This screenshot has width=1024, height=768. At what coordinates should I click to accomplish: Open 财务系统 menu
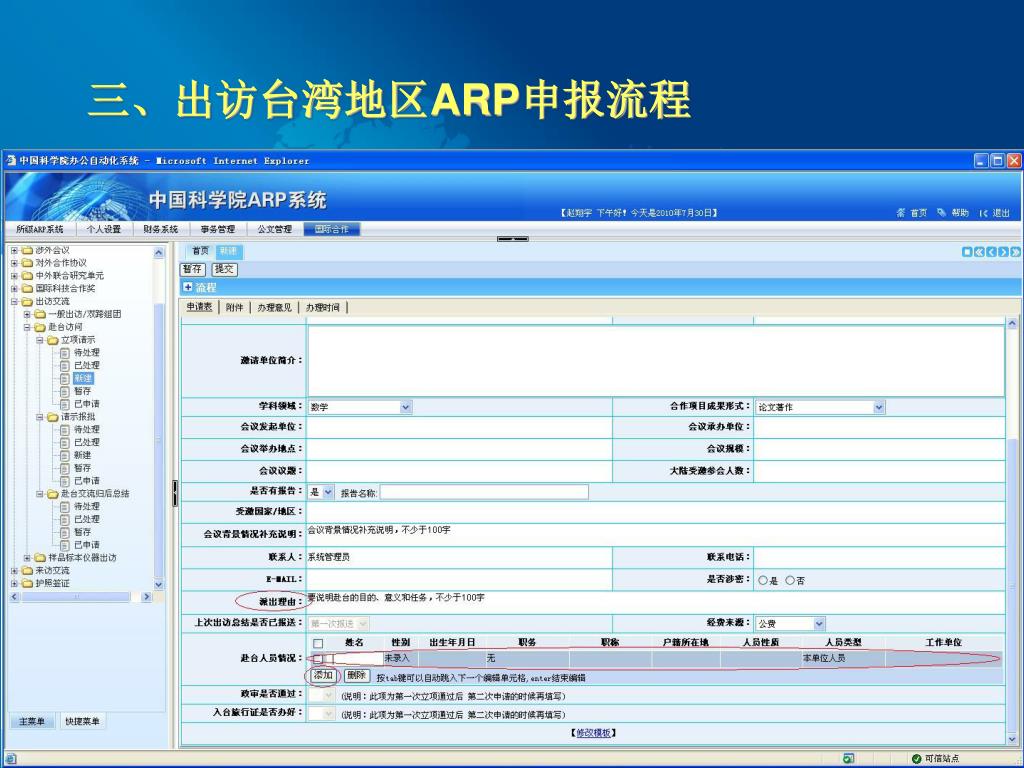pos(161,229)
